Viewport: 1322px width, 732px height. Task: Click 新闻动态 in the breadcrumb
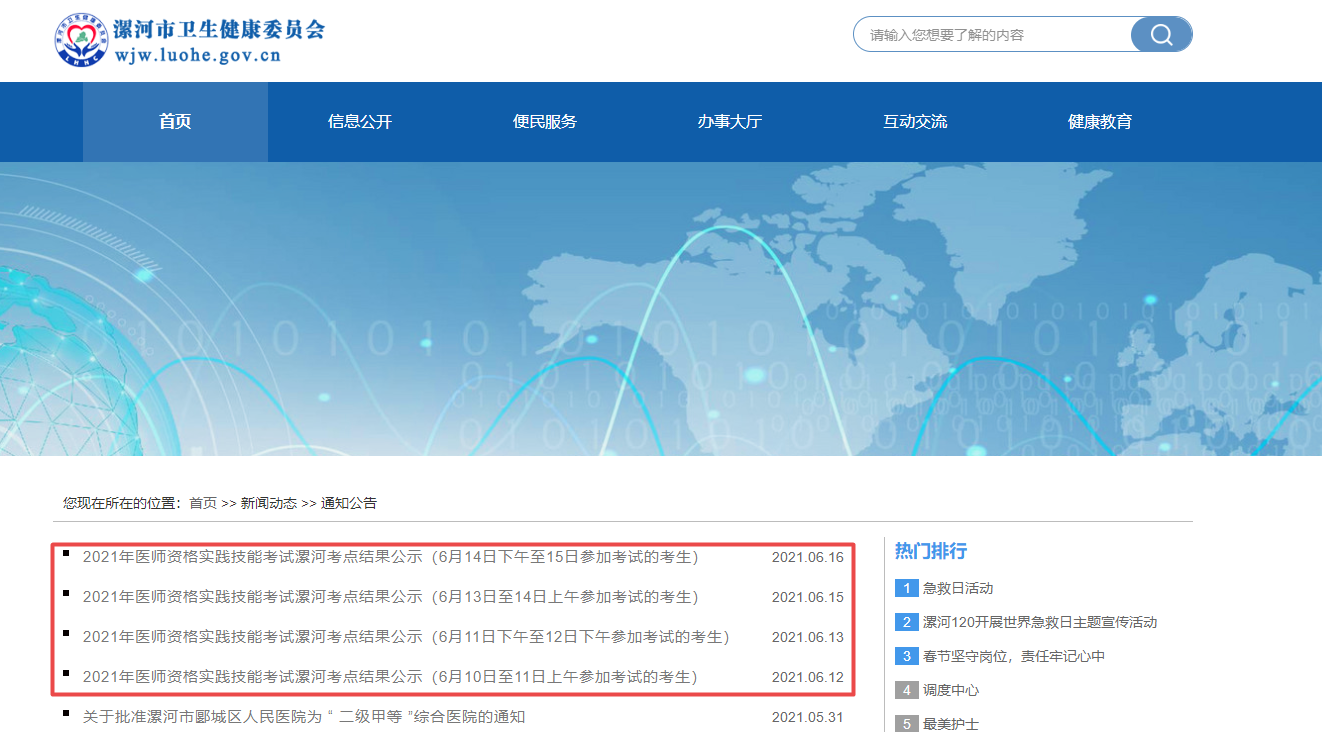[x=268, y=503]
